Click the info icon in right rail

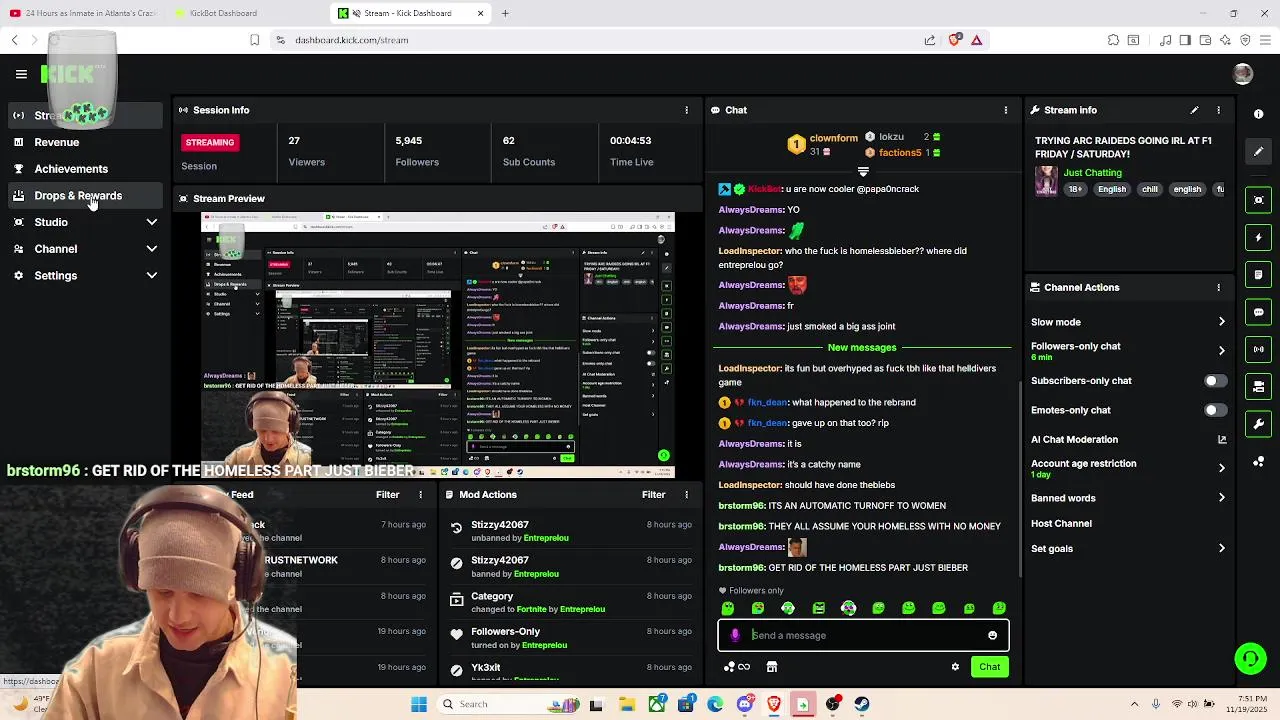(1259, 113)
